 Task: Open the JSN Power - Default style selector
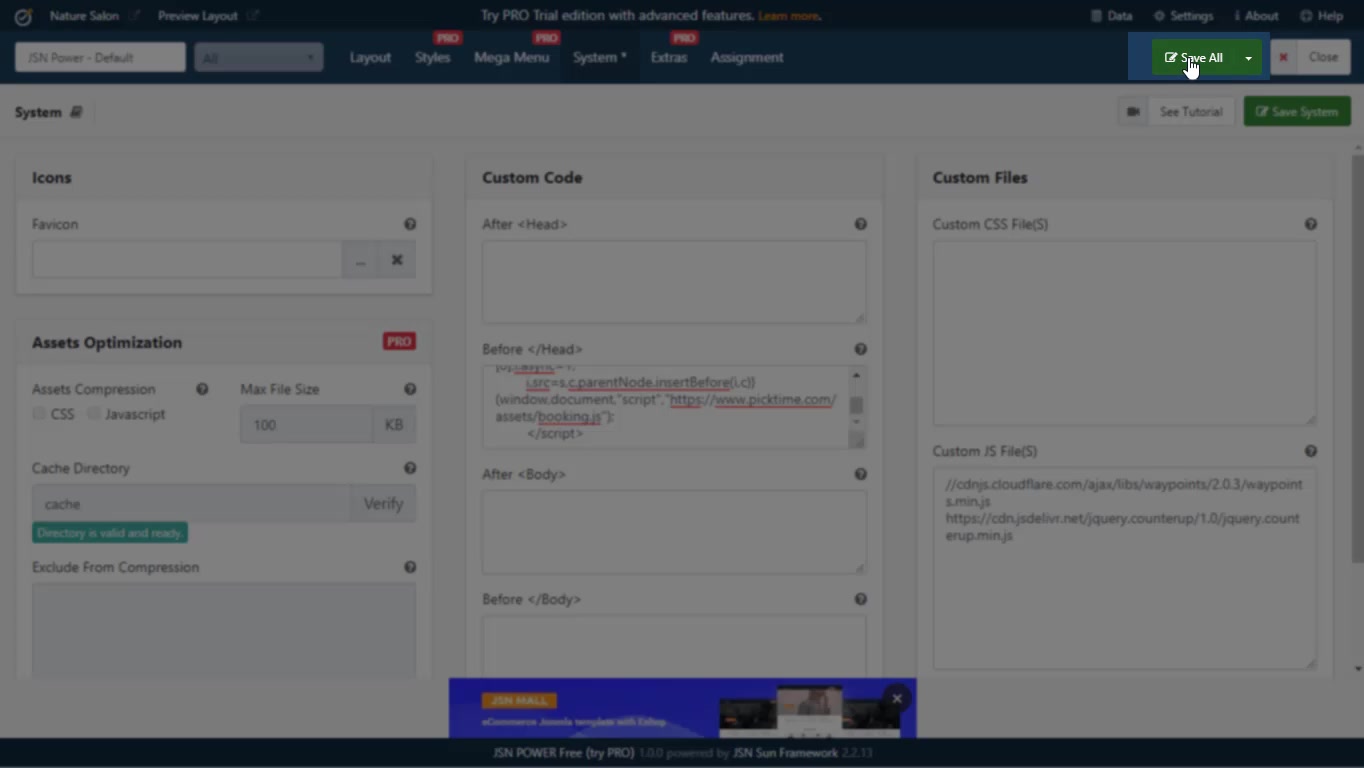tap(100, 58)
